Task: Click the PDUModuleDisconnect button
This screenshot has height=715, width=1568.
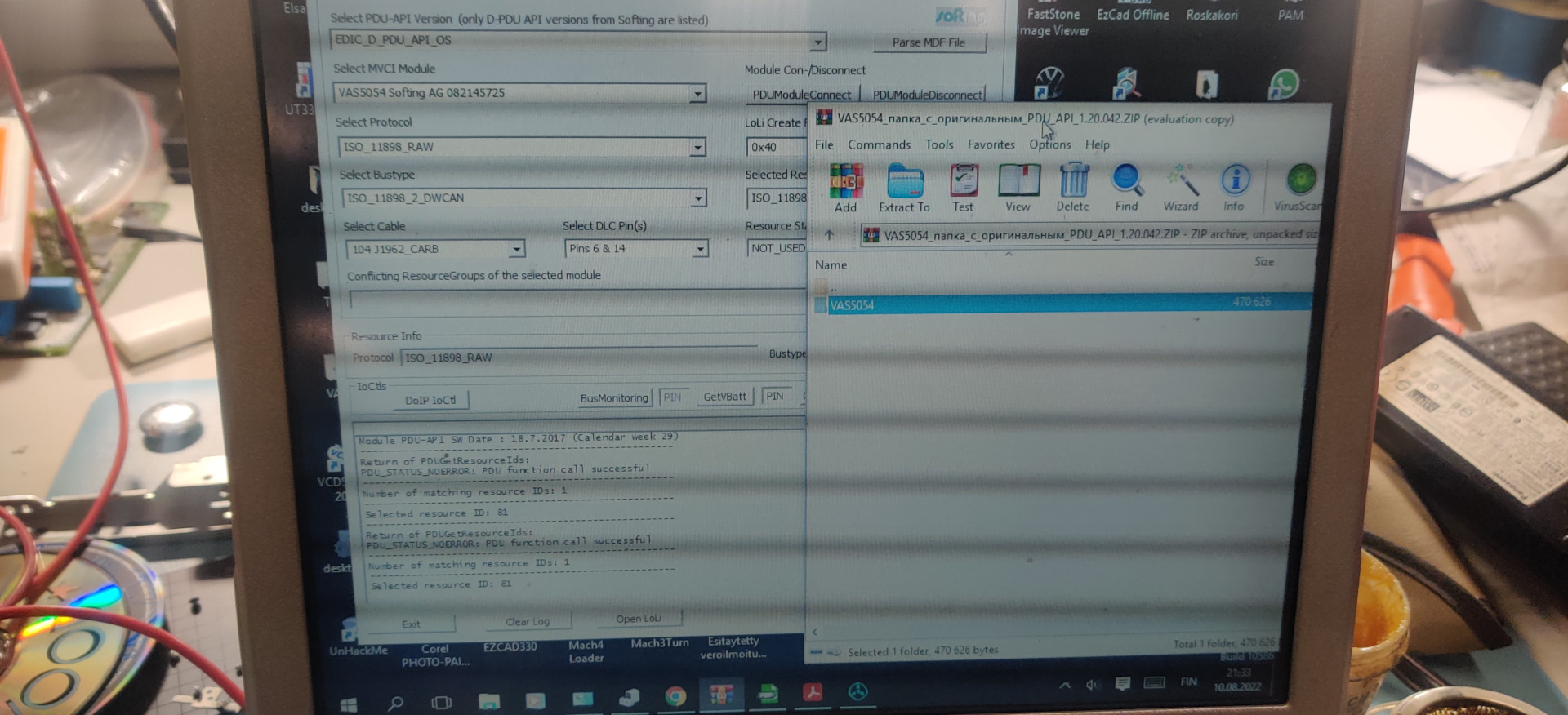Action: pos(927,95)
